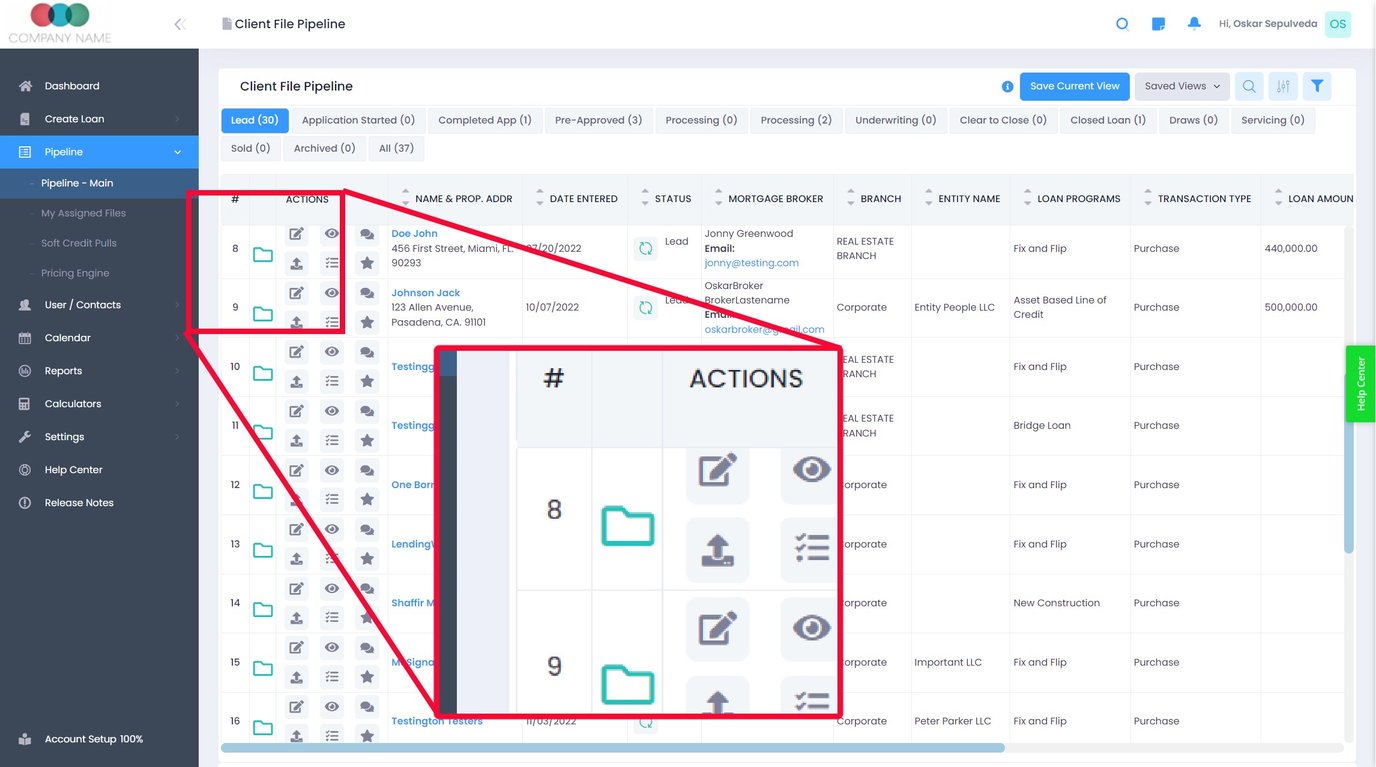Click the blue info icon near Save Current View
Viewport: 1376px width, 767px height.
1007,86
